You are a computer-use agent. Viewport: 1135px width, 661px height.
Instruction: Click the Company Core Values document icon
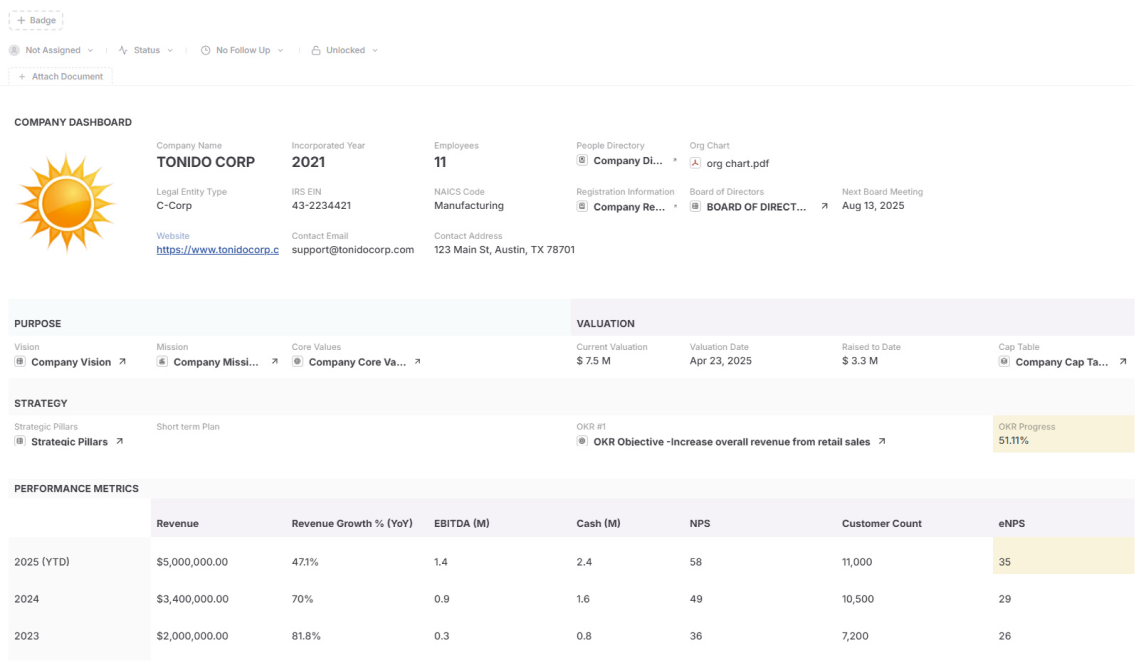[298, 361]
